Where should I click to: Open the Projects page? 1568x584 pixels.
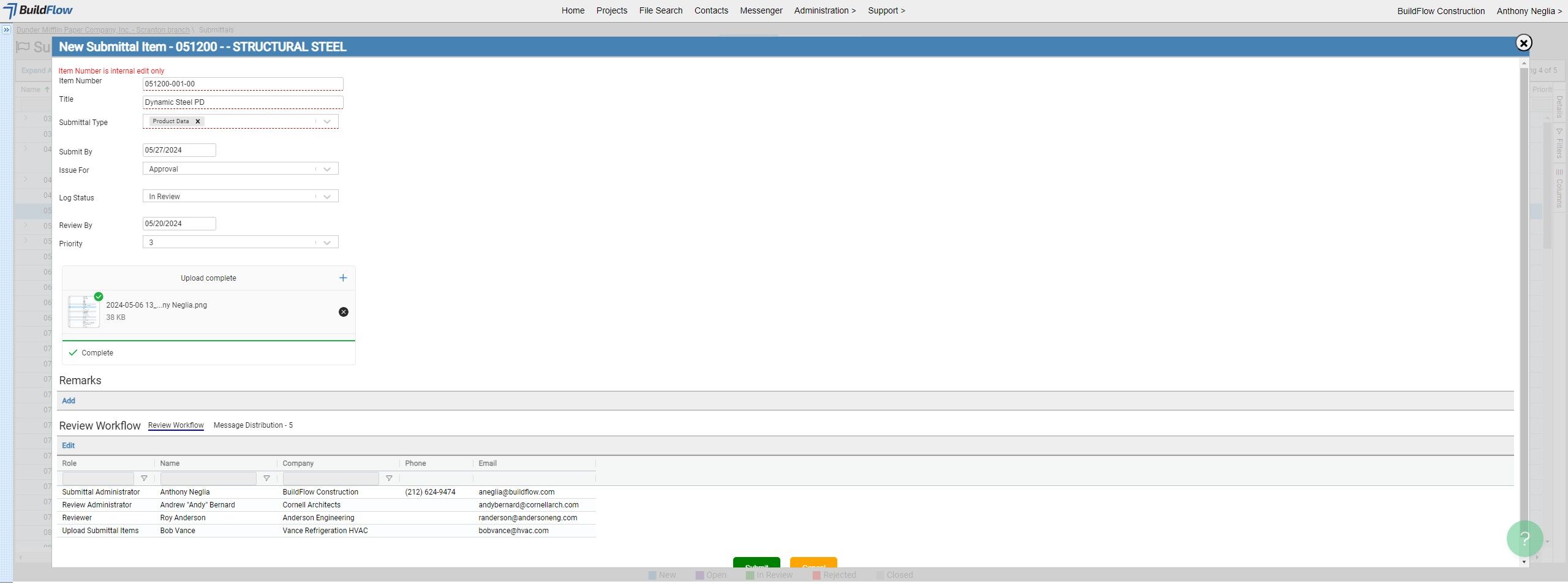611,10
